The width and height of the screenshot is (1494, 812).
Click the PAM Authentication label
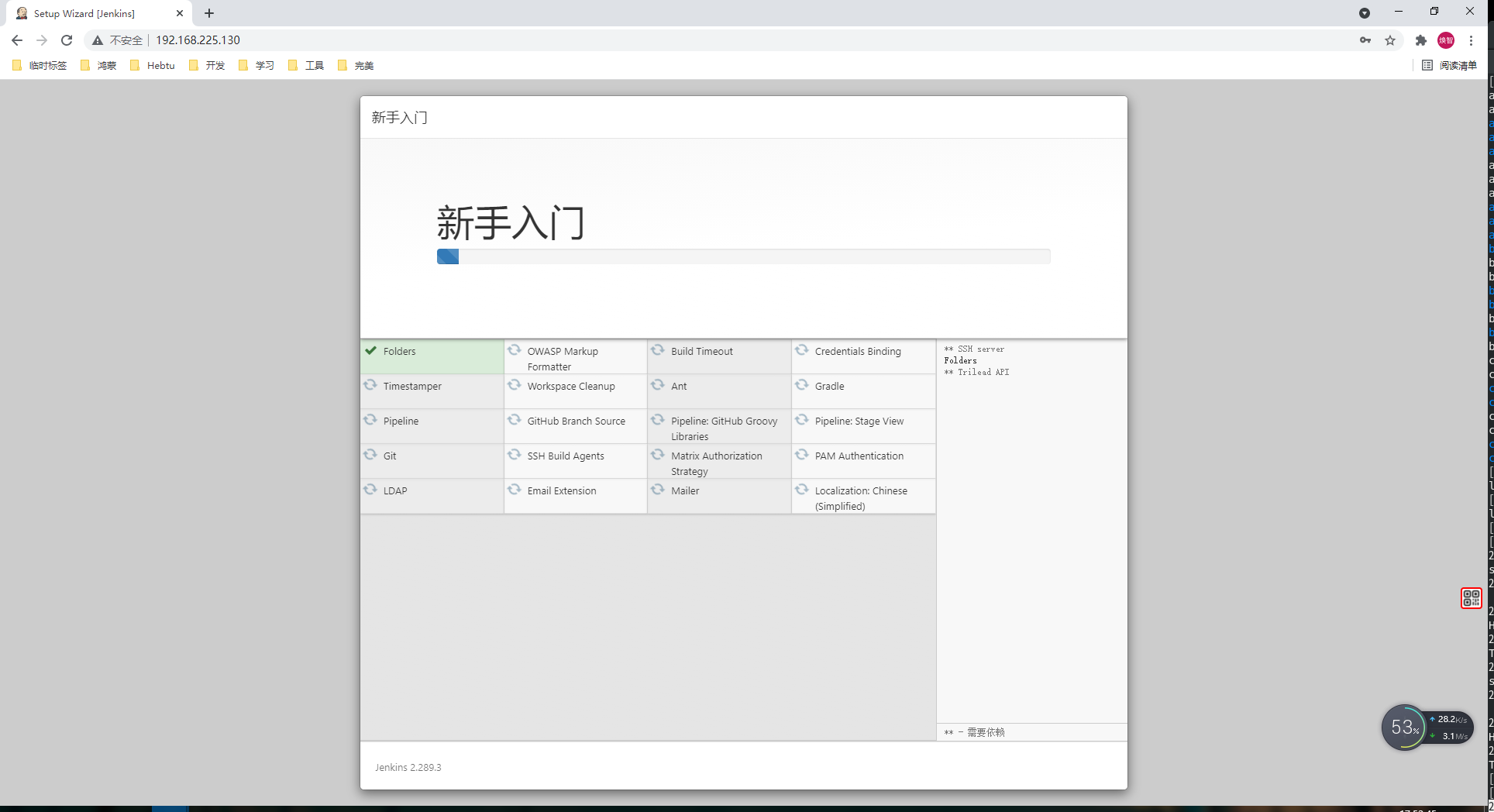coord(859,456)
